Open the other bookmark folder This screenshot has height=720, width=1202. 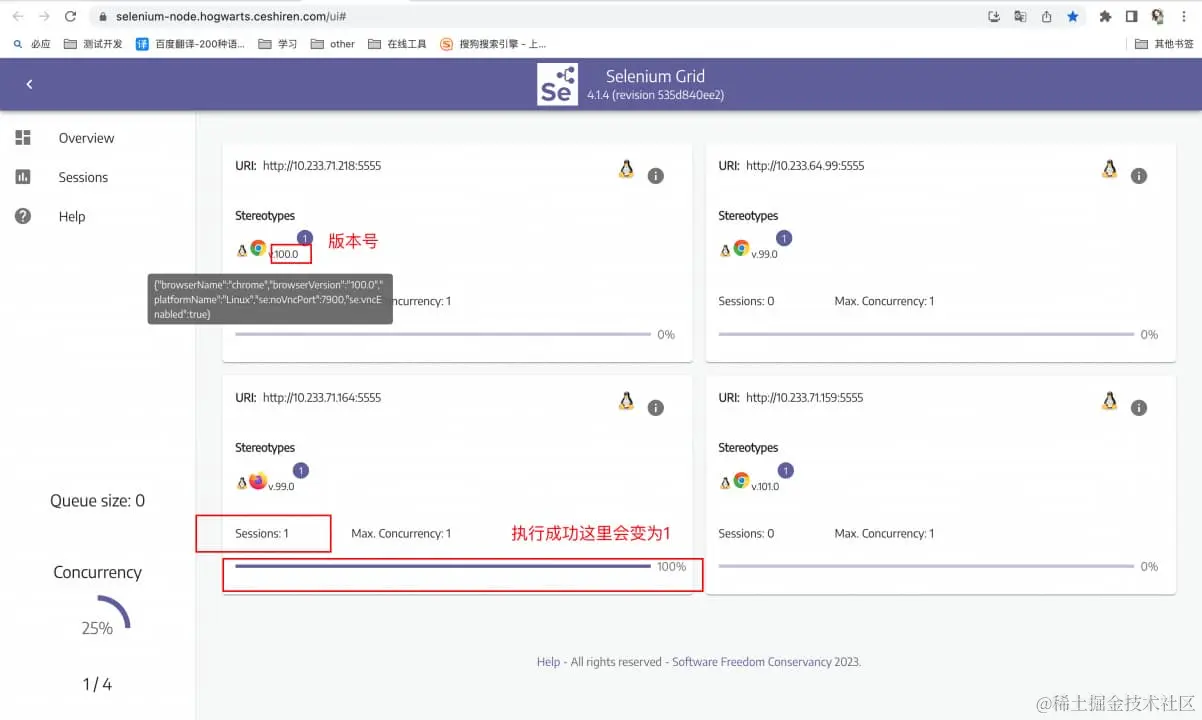pyautogui.click(x=333, y=44)
